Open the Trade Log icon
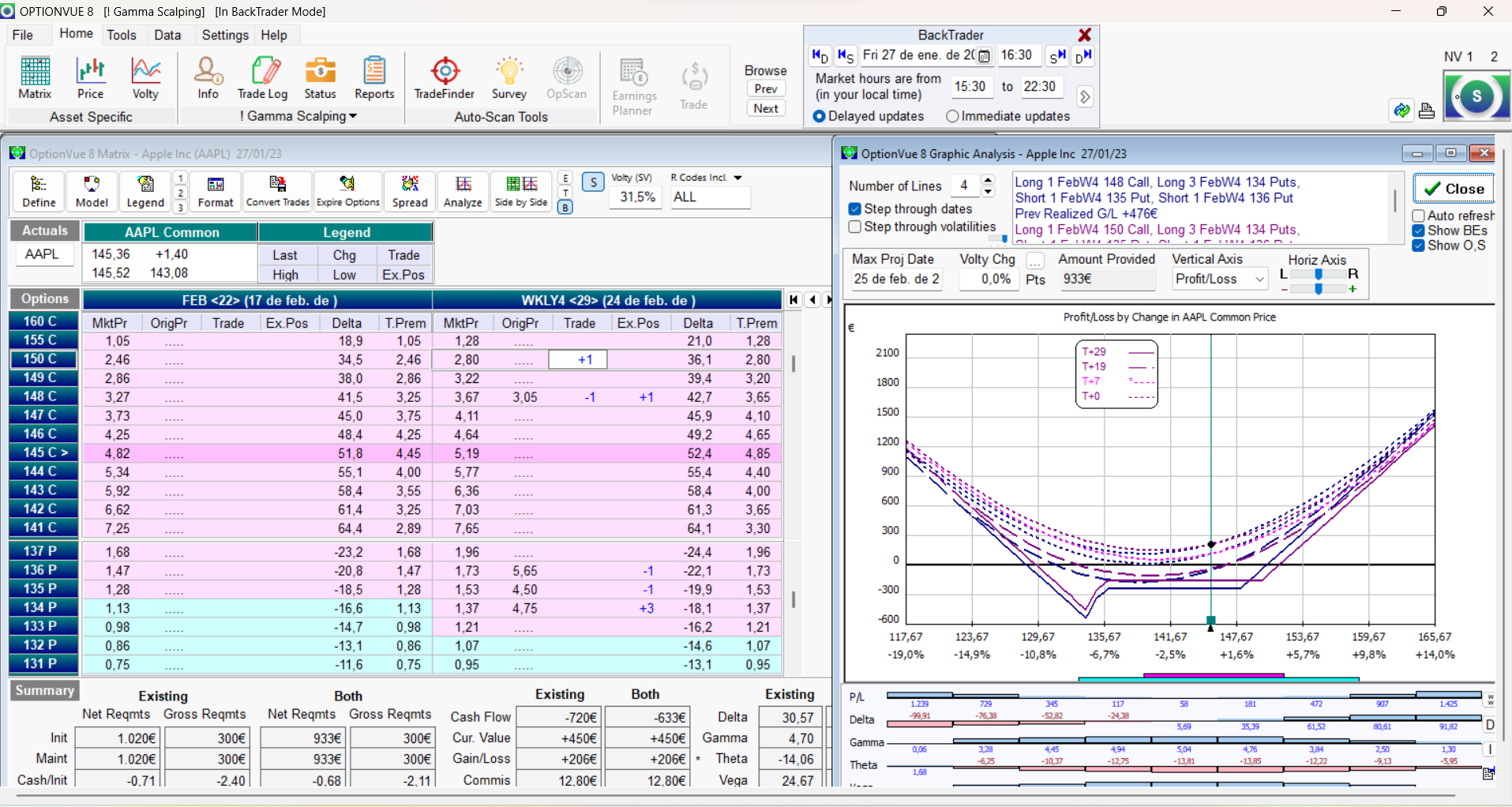The height and width of the screenshot is (807, 1512). 263,78
